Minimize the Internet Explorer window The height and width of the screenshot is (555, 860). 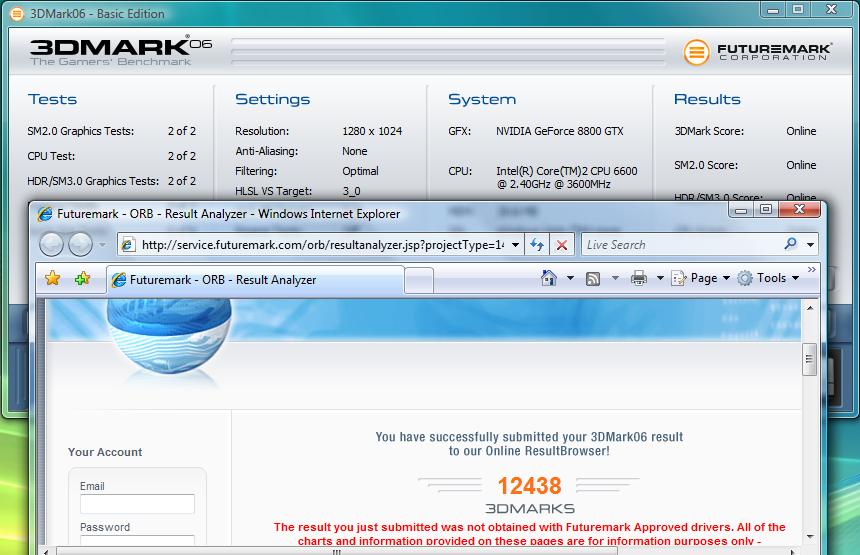coord(741,209)
